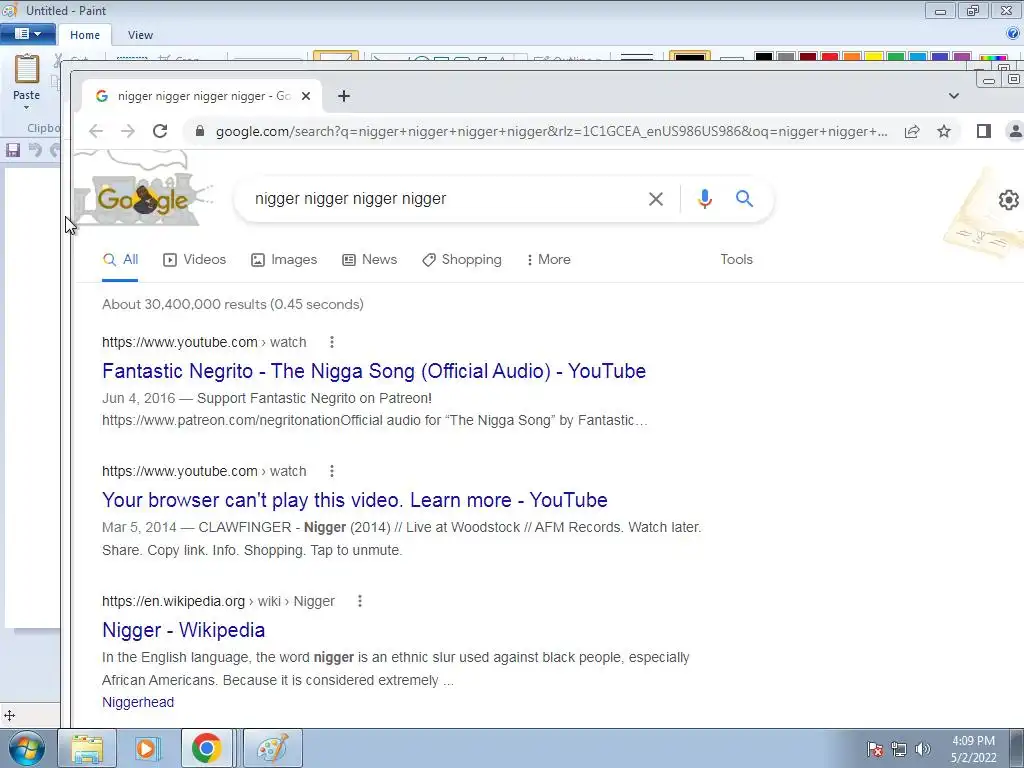Open the Fantastic Negrito YouTube result title
Screen dimensions: 1024x768
click(374, 371)
